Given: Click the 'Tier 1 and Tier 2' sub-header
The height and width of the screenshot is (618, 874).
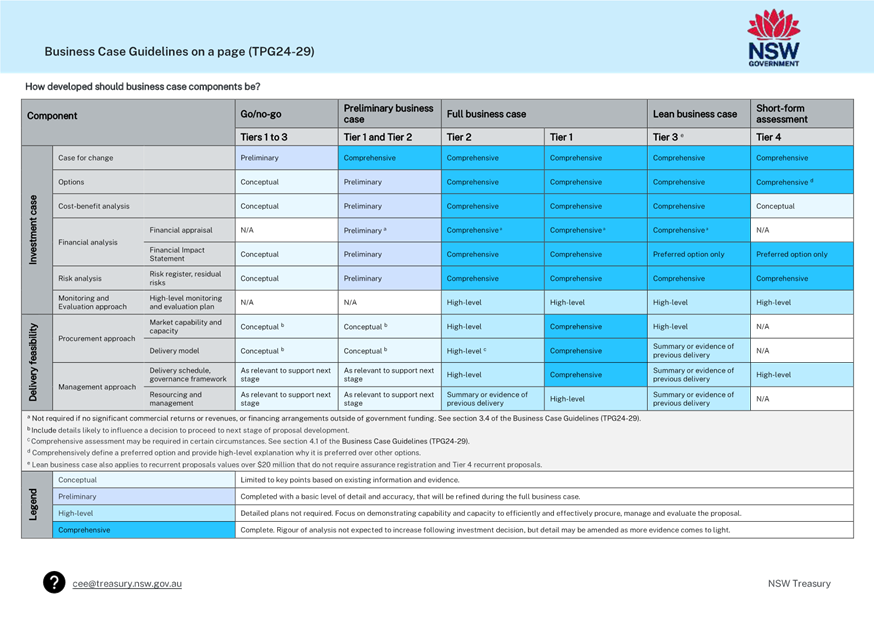Looking at the screenshot, I should pyautogui.click(x=390, y=137).
